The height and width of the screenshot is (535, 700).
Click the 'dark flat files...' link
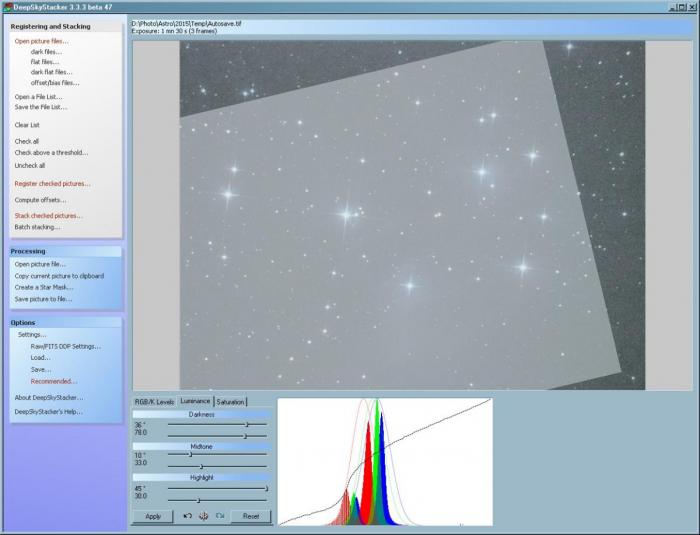coord(51,72)
